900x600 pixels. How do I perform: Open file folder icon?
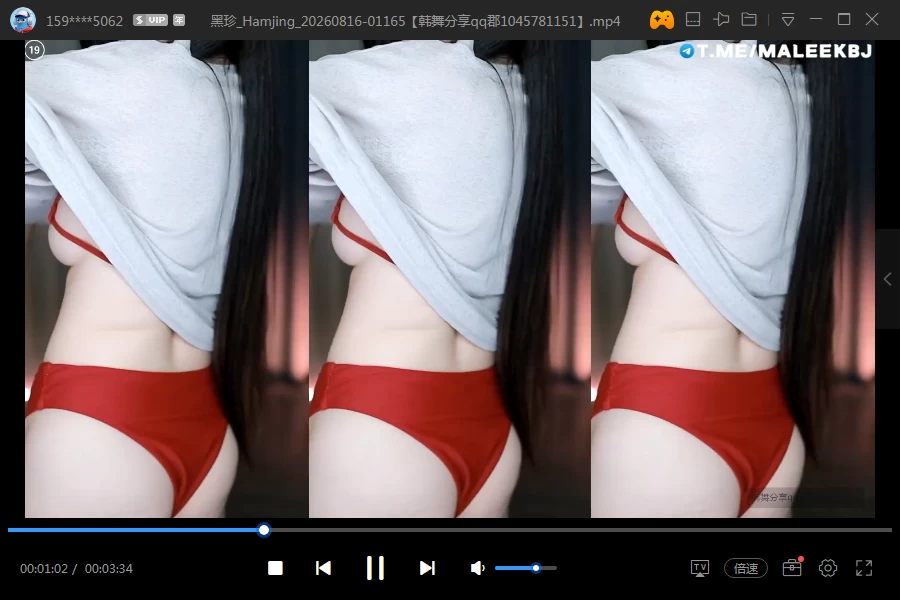point(749,20)
